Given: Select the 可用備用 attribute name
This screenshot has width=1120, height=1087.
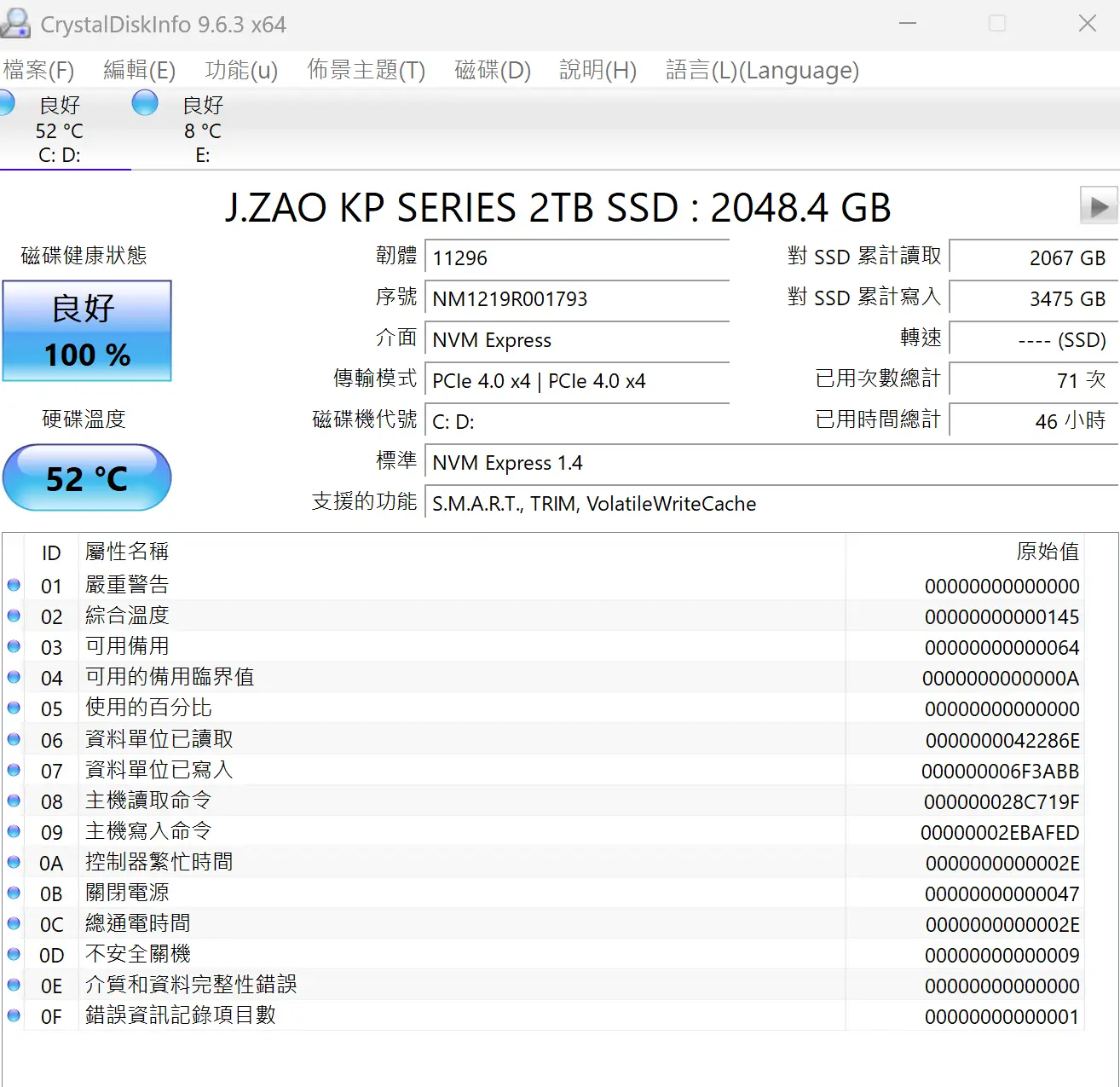Looking at the screenshot, I should pos(127,646).
